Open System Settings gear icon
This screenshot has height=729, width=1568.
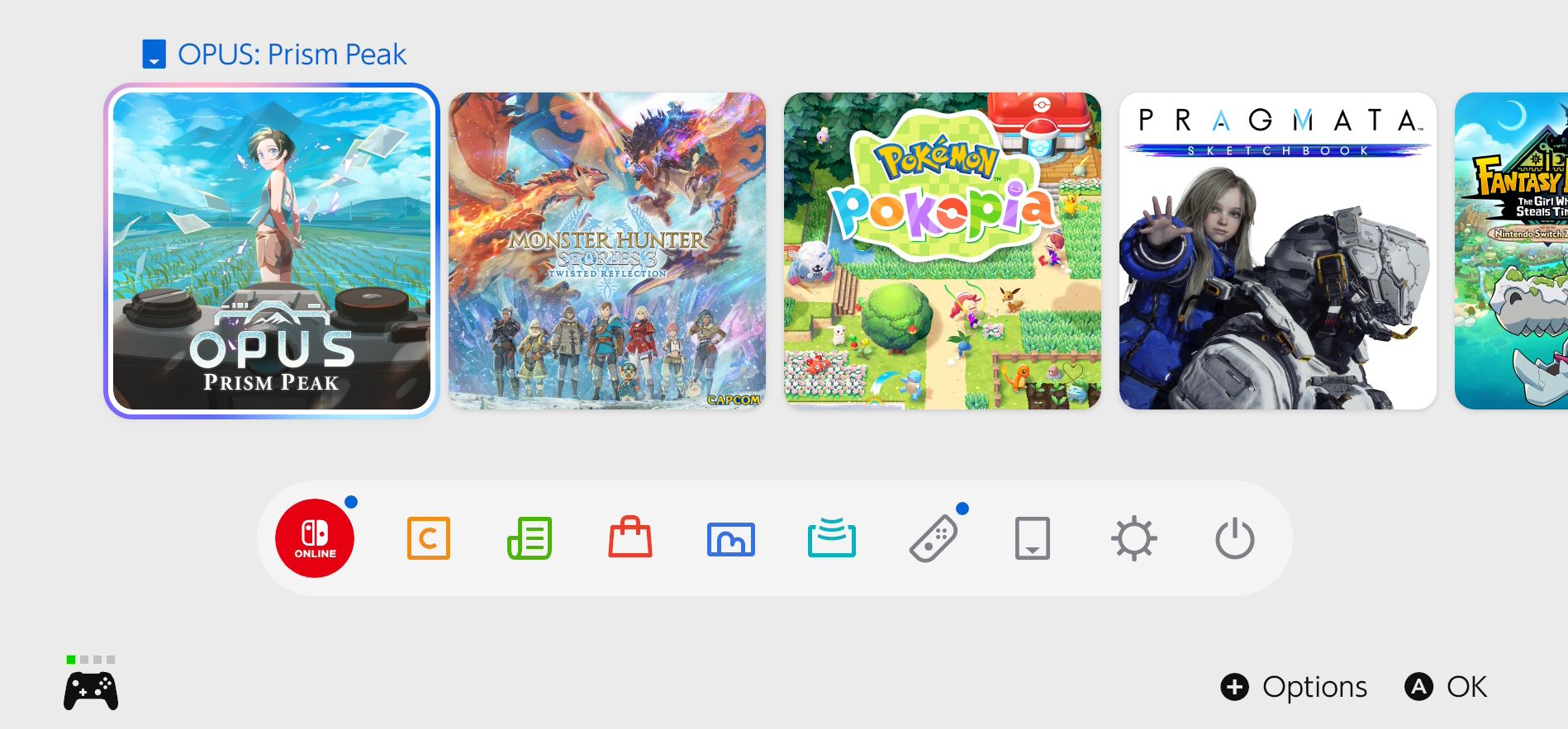tap(1133, 538)
